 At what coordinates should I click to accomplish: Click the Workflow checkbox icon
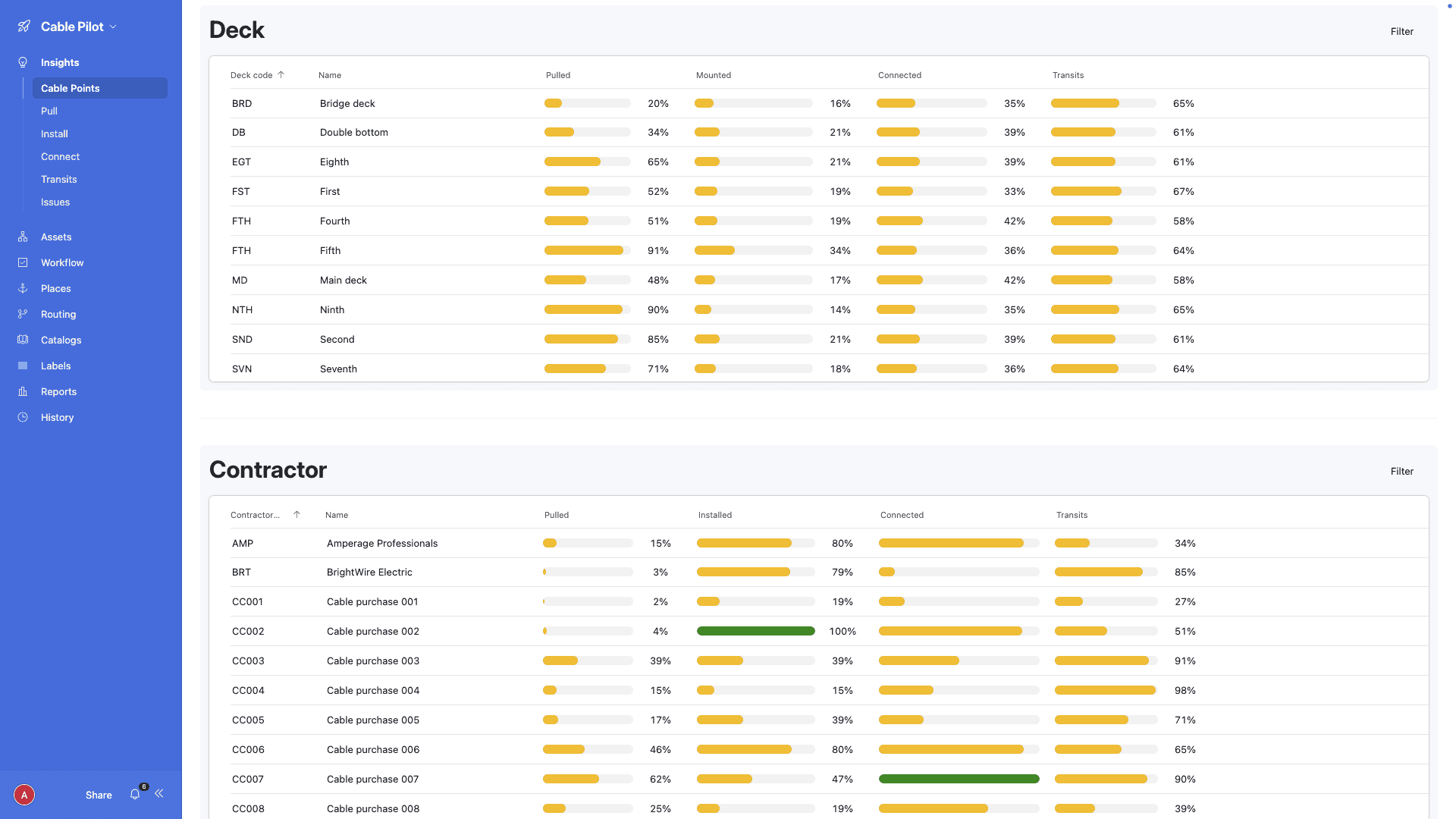(x=23, y=262)
